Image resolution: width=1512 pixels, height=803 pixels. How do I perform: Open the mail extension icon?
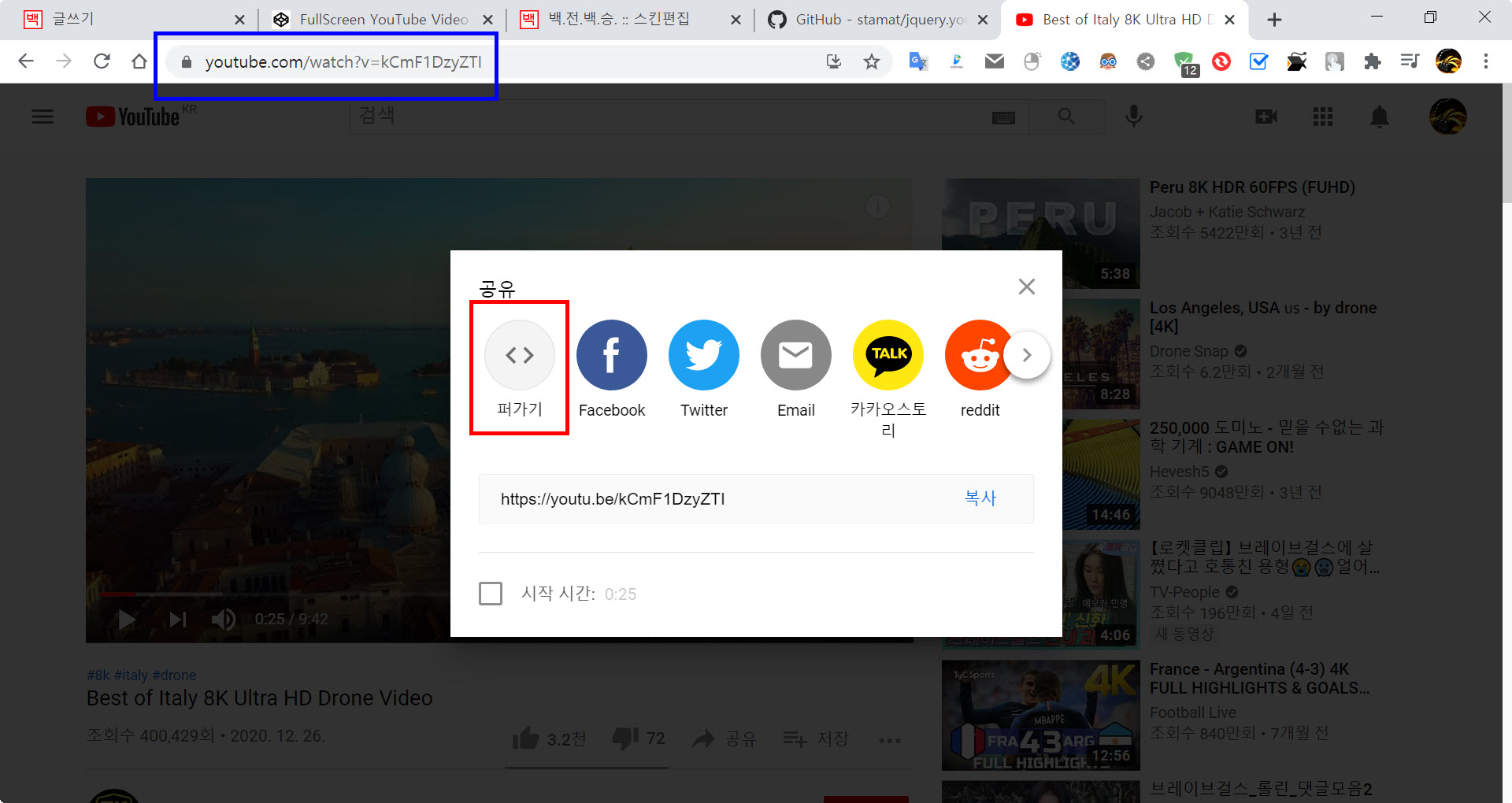point(995,61)
